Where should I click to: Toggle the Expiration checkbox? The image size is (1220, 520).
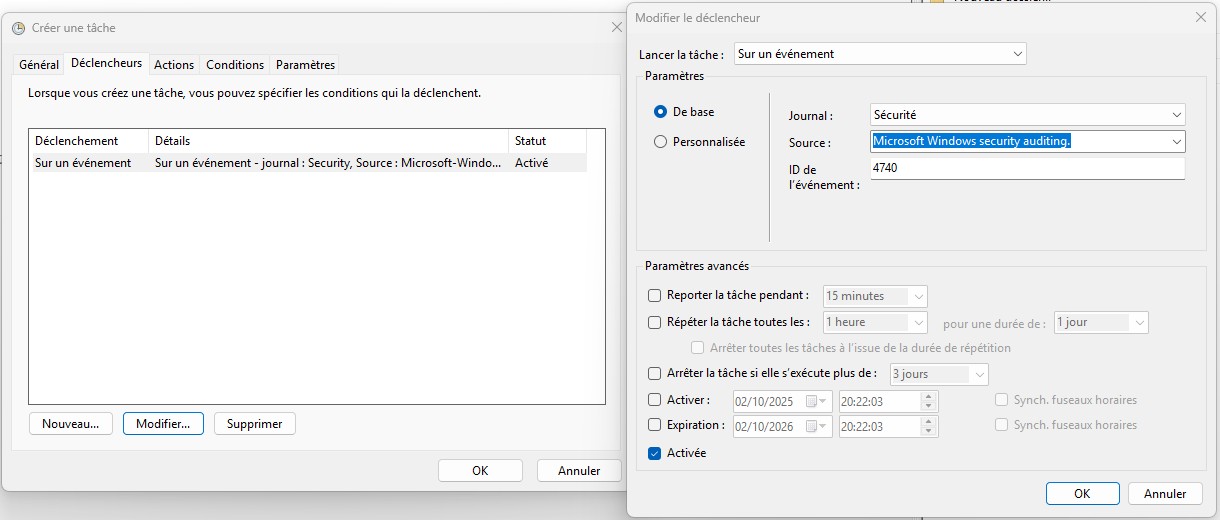[x=655, y=425]
